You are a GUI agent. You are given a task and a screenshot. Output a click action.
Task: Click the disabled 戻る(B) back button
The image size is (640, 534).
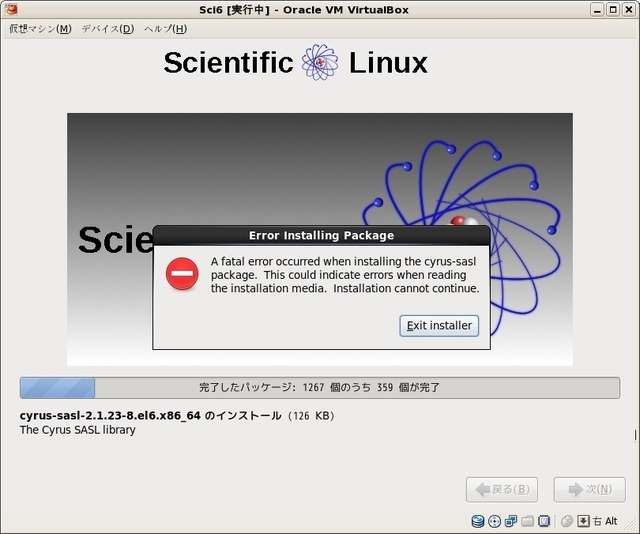coord(502,490)
